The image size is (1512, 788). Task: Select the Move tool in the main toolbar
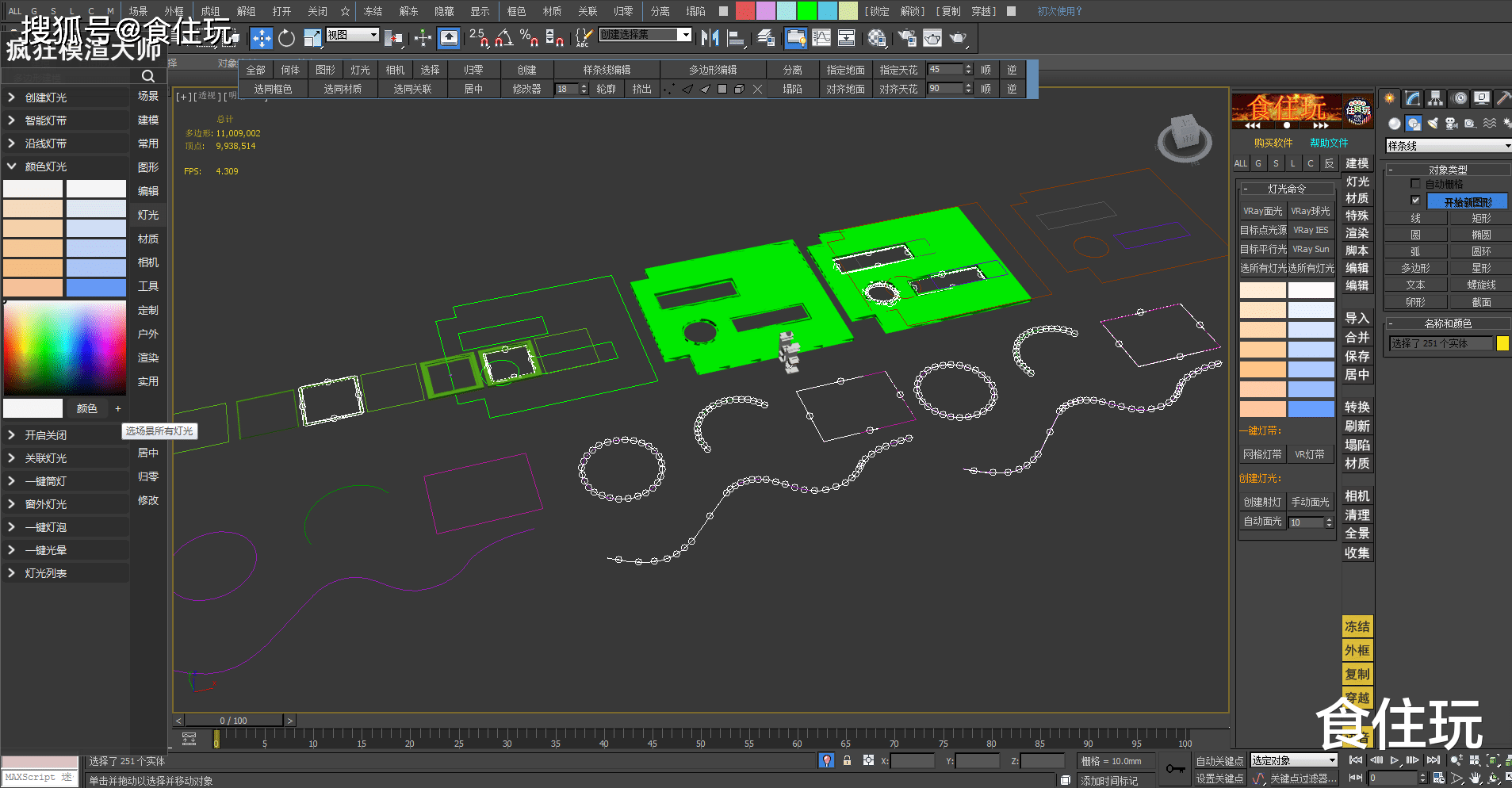click(262, 37)
